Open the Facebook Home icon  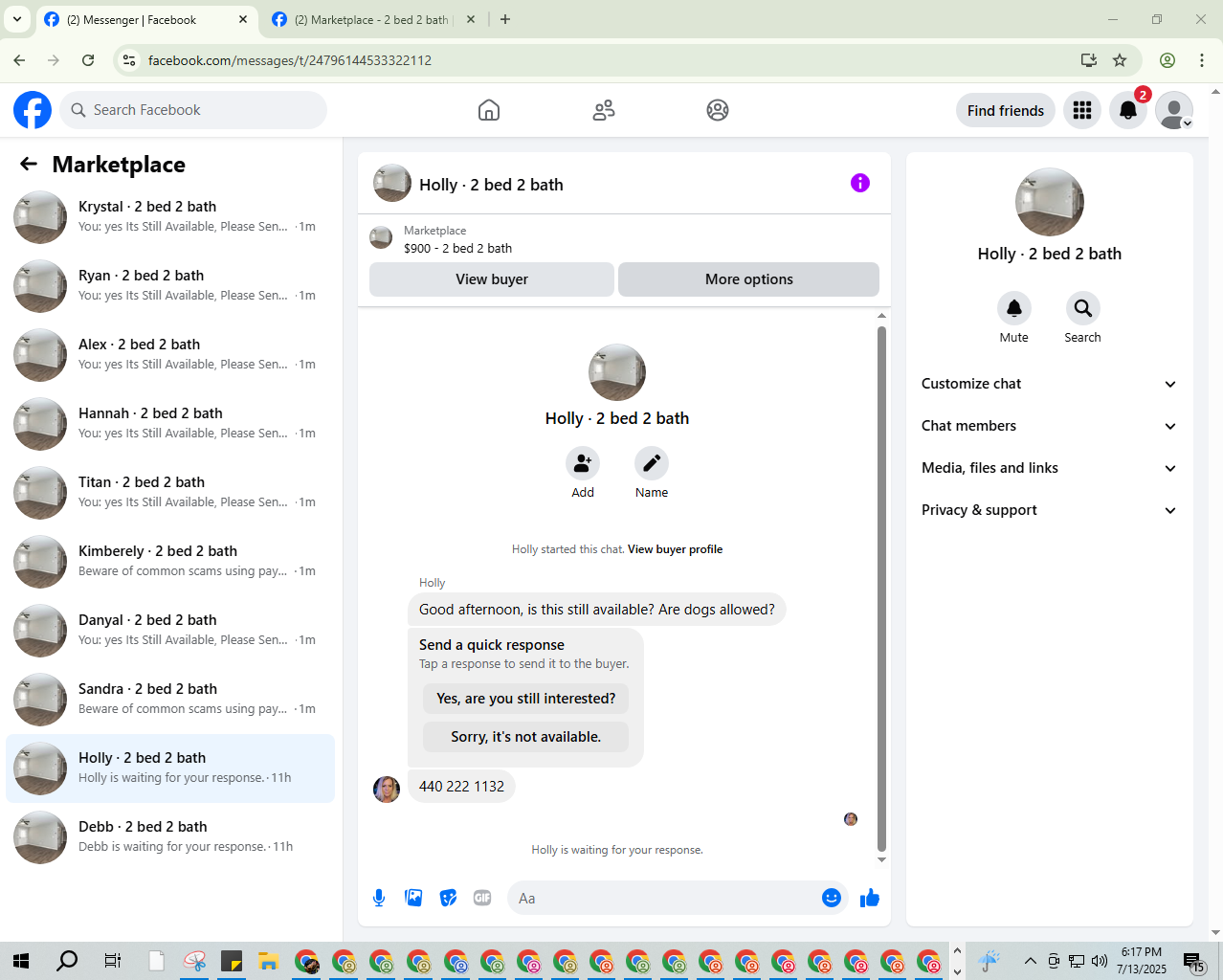489,110
